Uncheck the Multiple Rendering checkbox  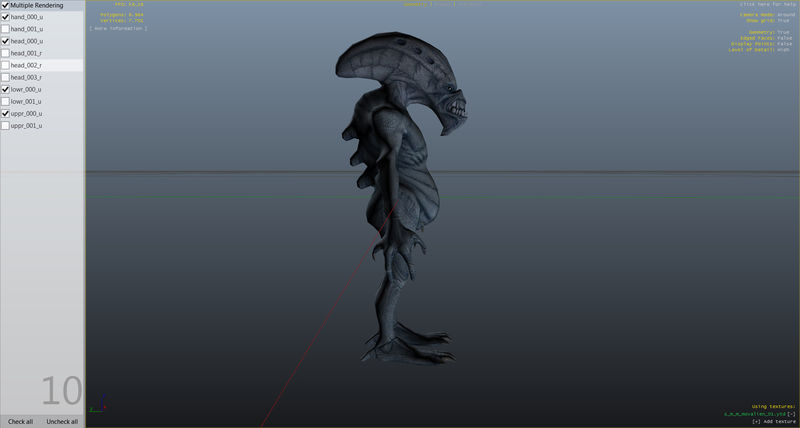point(6,5)
